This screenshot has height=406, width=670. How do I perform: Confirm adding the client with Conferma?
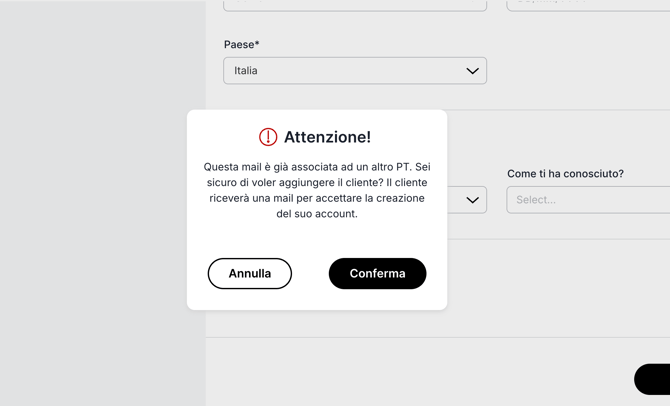pos(377,274)
